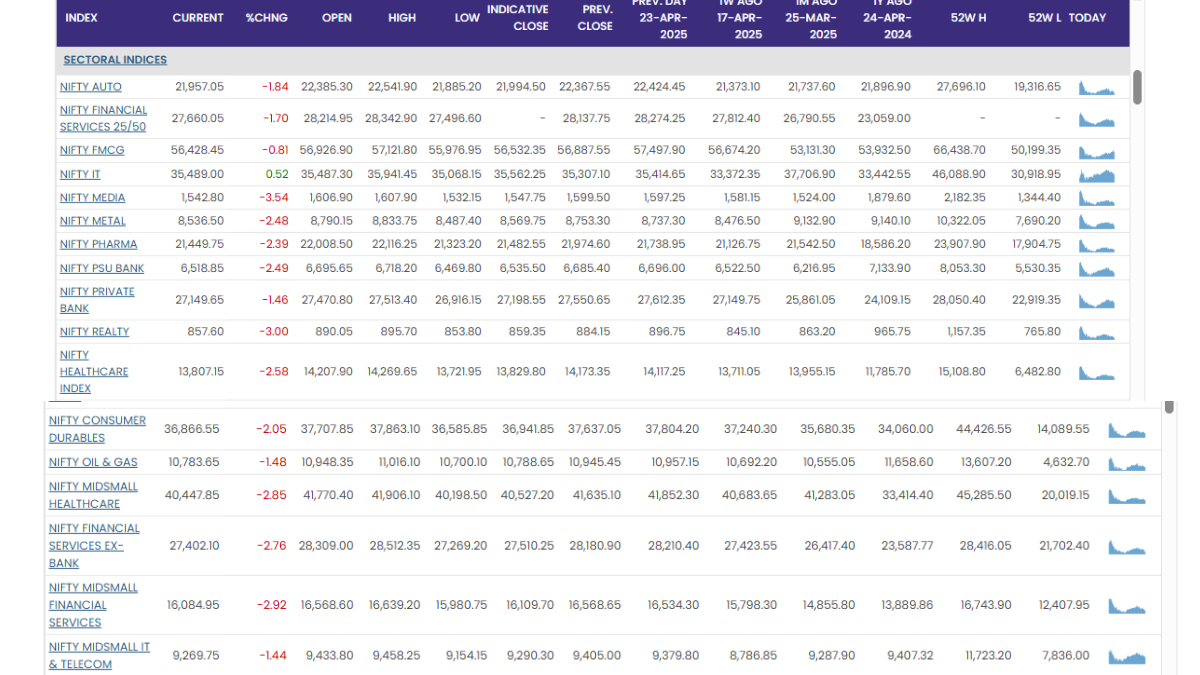Open today's sparkline for NIFTY FINANCIAL SERVICES 25/50
Screen dimensions: 1200x675
tap(1097, 118)
